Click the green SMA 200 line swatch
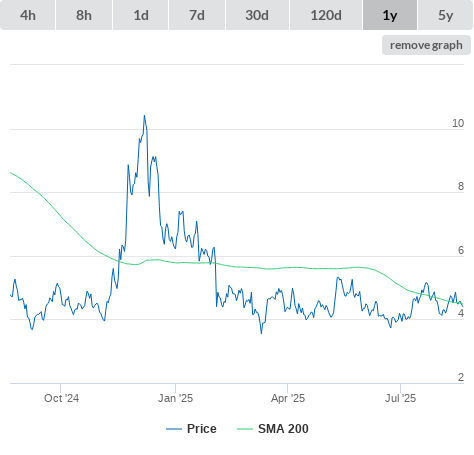474x455 pixels. (x=245, y=429)
